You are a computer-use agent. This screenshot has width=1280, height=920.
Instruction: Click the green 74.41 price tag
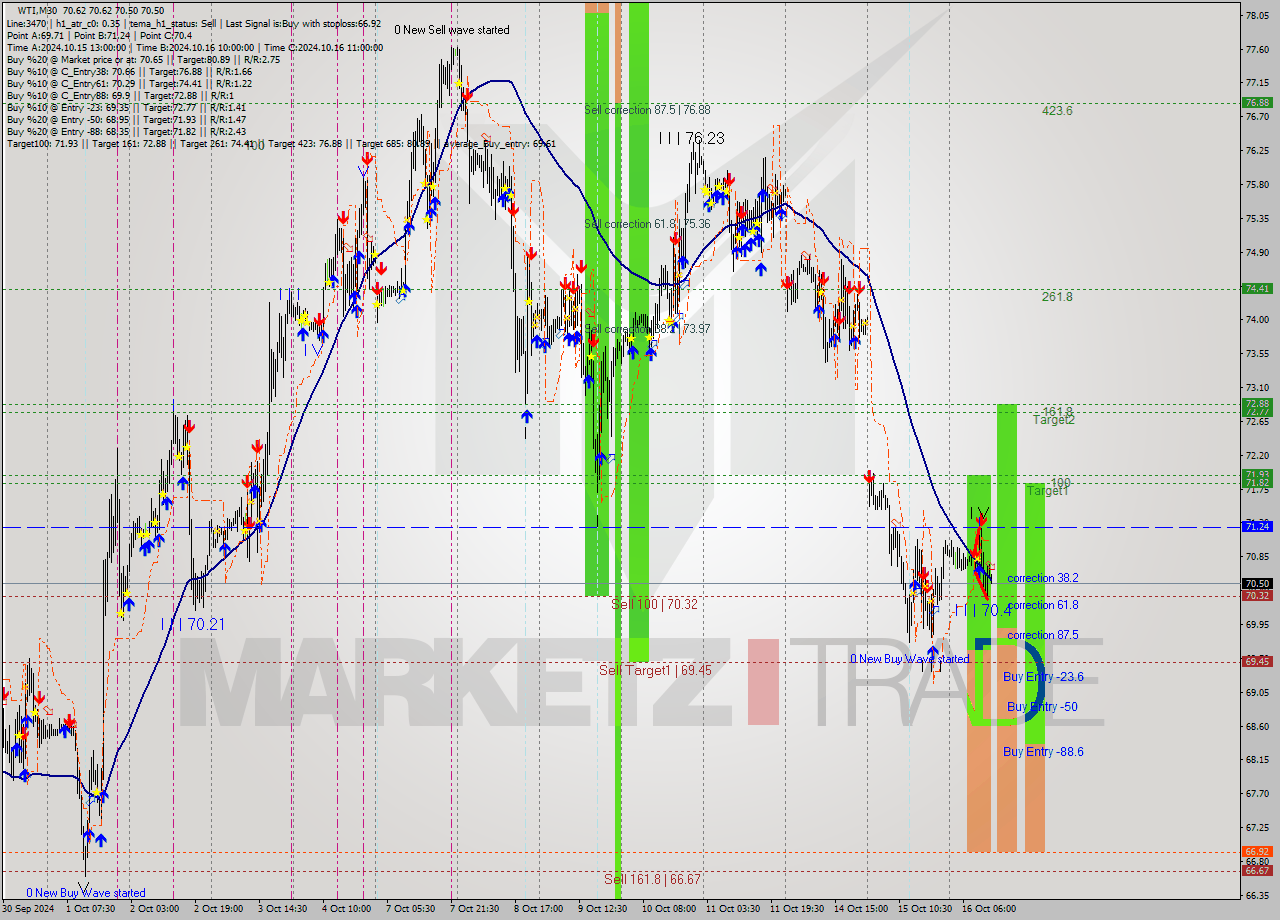click(x=1257, y=288)
